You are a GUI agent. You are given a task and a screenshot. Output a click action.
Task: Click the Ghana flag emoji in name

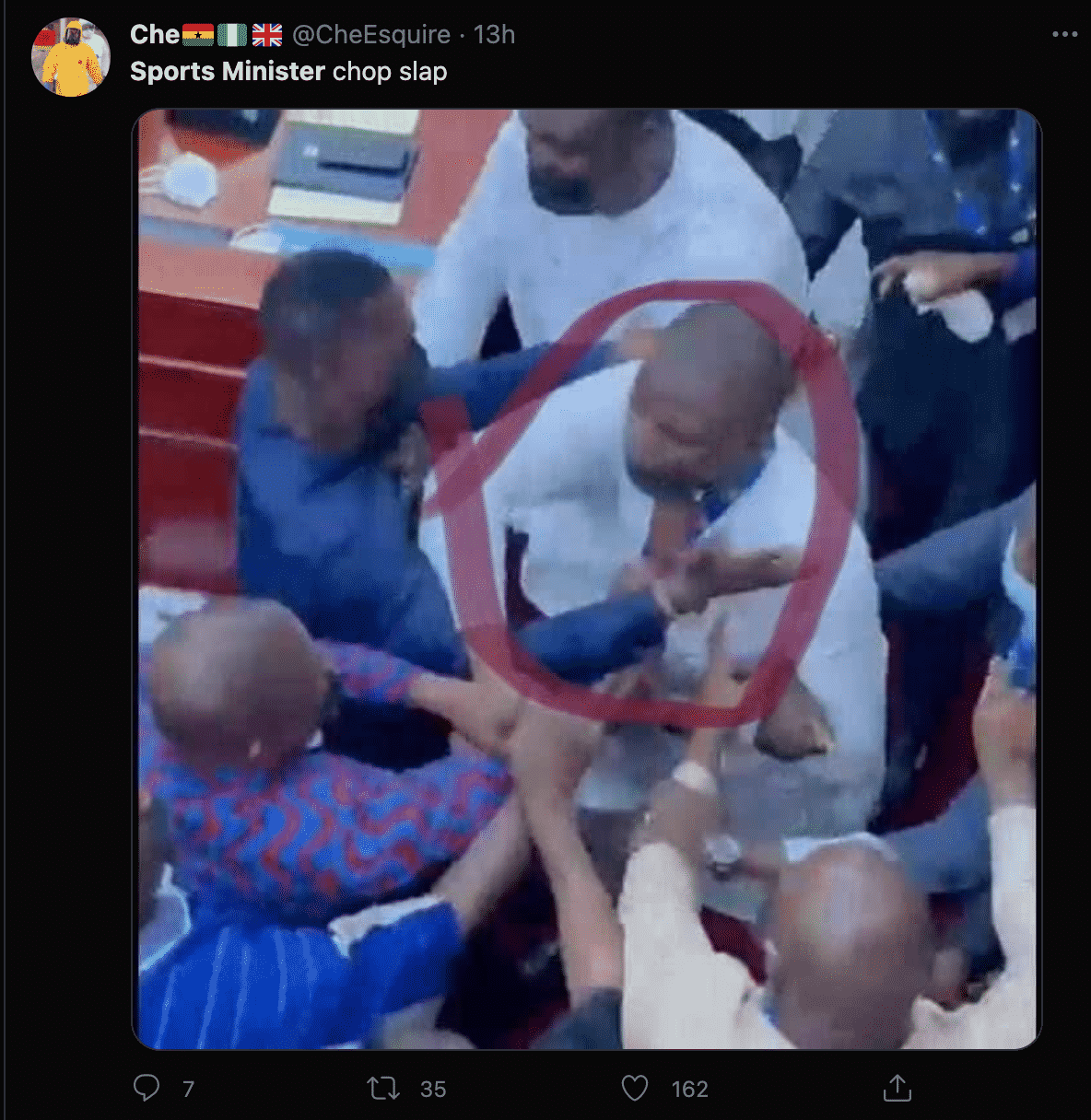click(197, 35)
